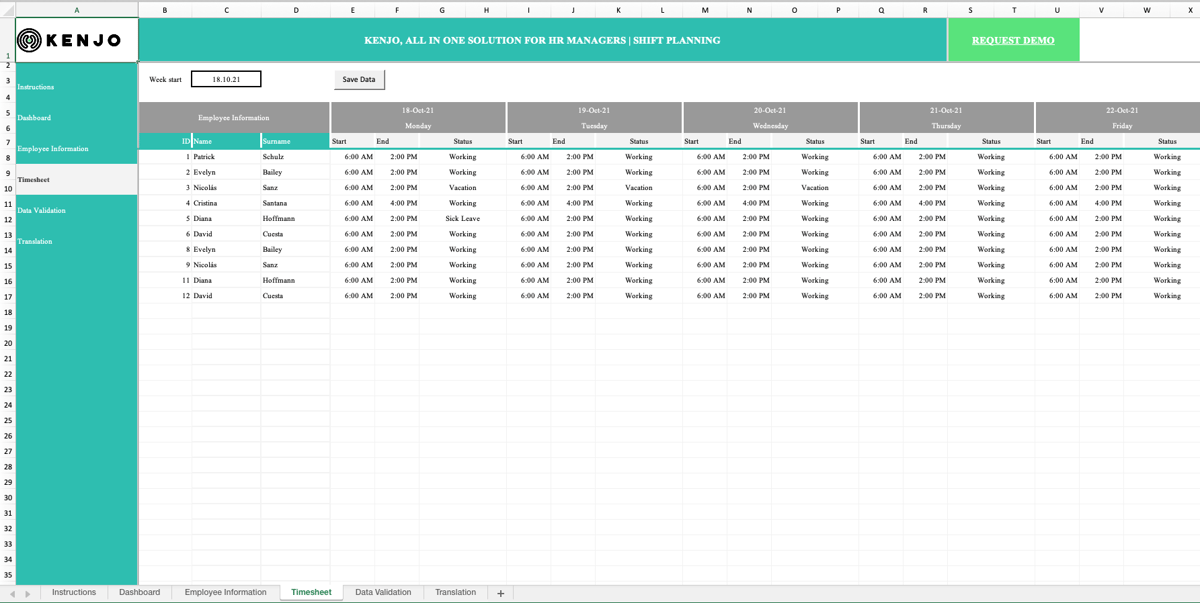Click the left sheet-navigation arrow icon
Screen dimensions: 1200x603
(x=10, y=592)
